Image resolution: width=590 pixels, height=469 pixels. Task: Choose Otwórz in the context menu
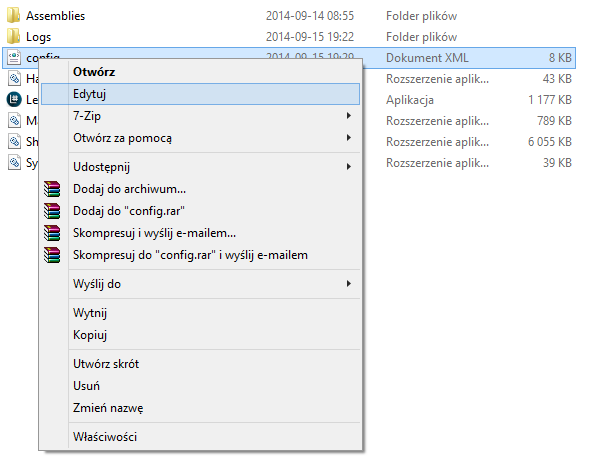[201, 72]
